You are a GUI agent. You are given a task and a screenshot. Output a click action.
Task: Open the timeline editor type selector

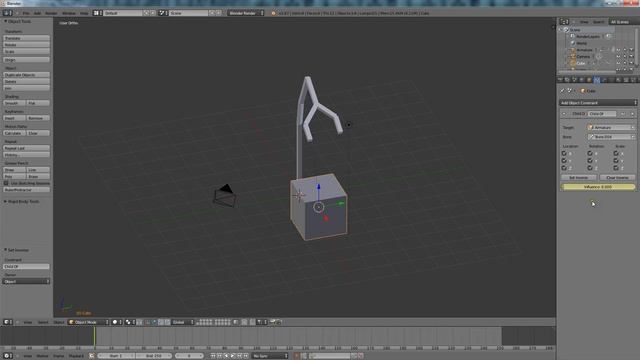click(8, 356)
